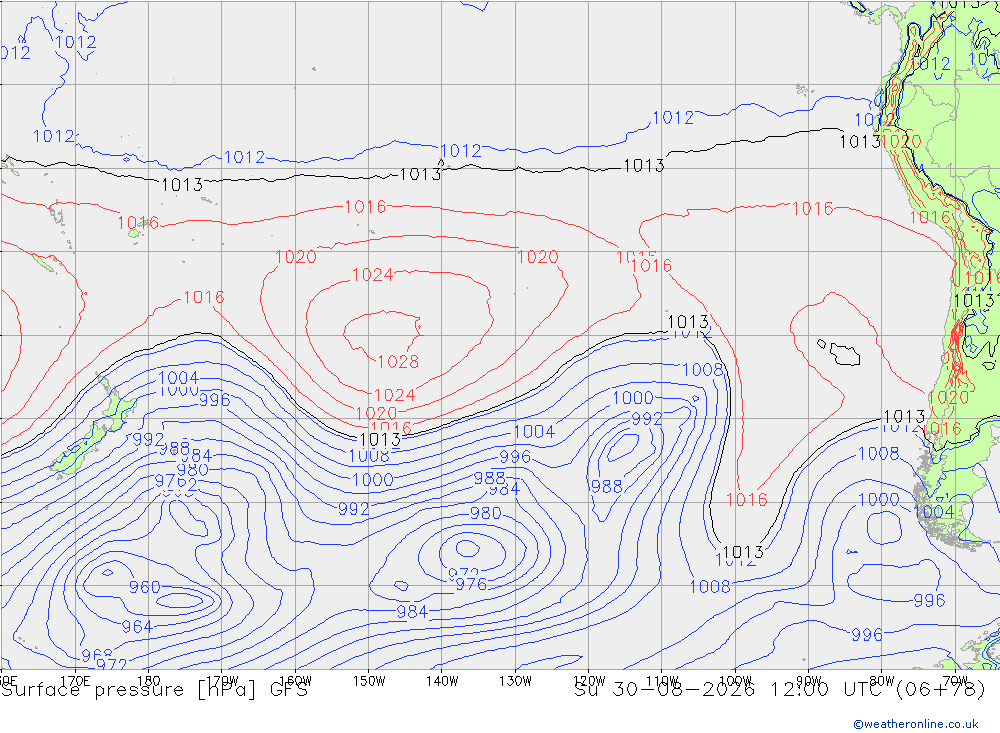Click the 960 low pressure label
Screen dimensions: 1000x733
tap(145, 587)
